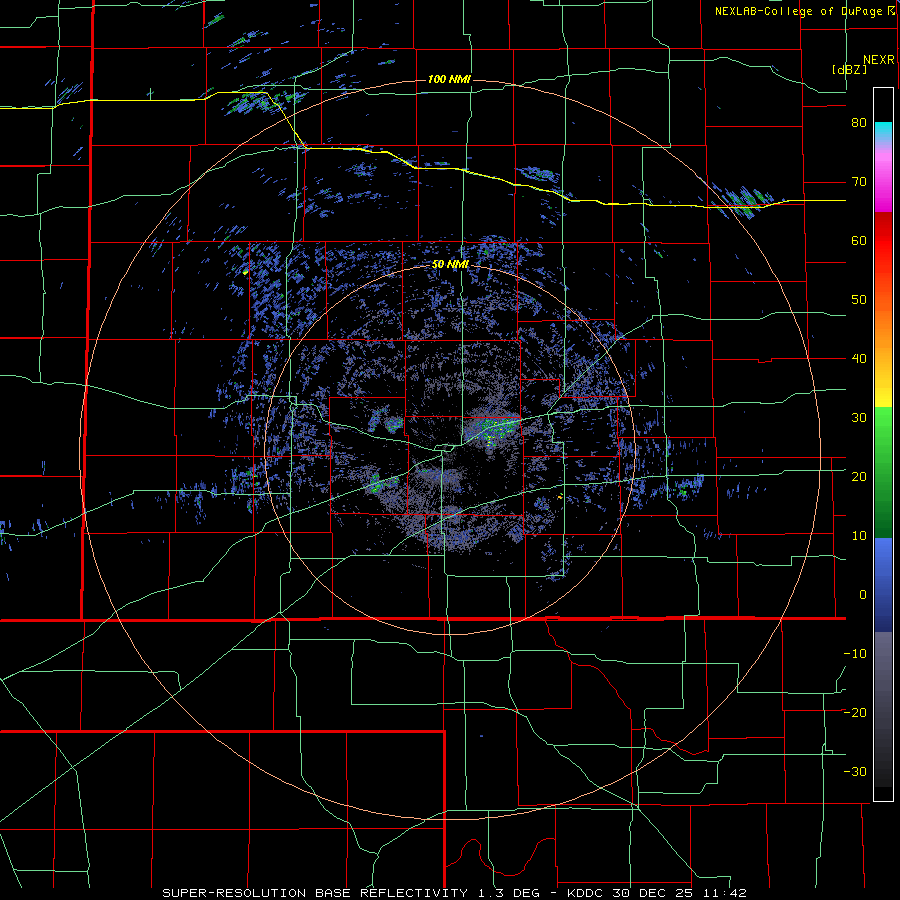Click the Super-Resolution Base Reflectivity caption
The height and width of the screenshot is (900, 900).
[x=455, y=893]
